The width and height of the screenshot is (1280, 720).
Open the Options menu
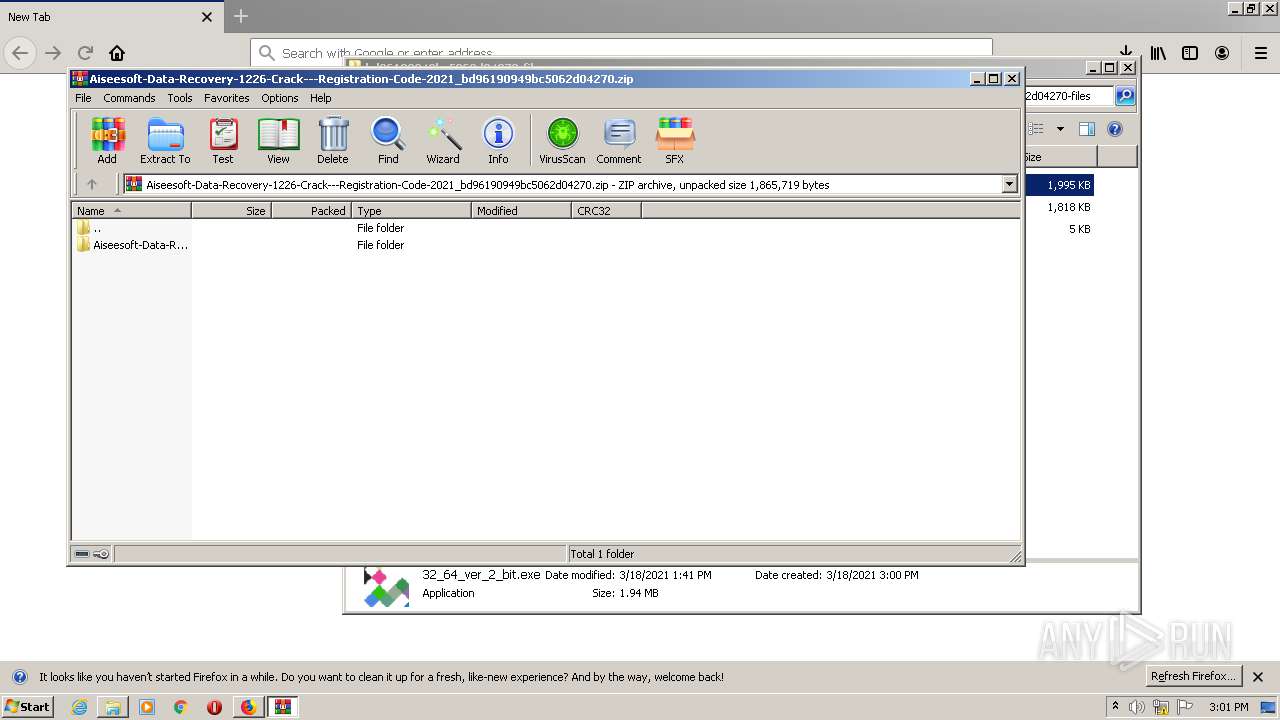click(280, 98)
